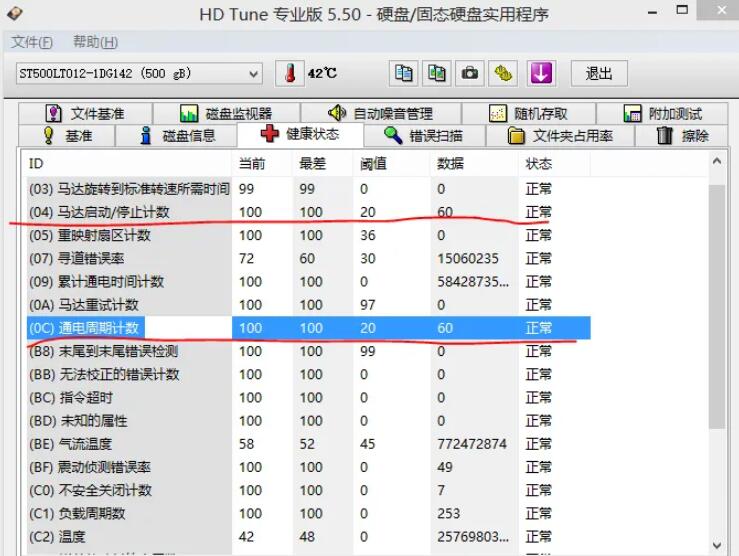The image size is (739, 556).
Task: Click the chart icon on 磁盘监视器 tab
Action: pos(189,114)
